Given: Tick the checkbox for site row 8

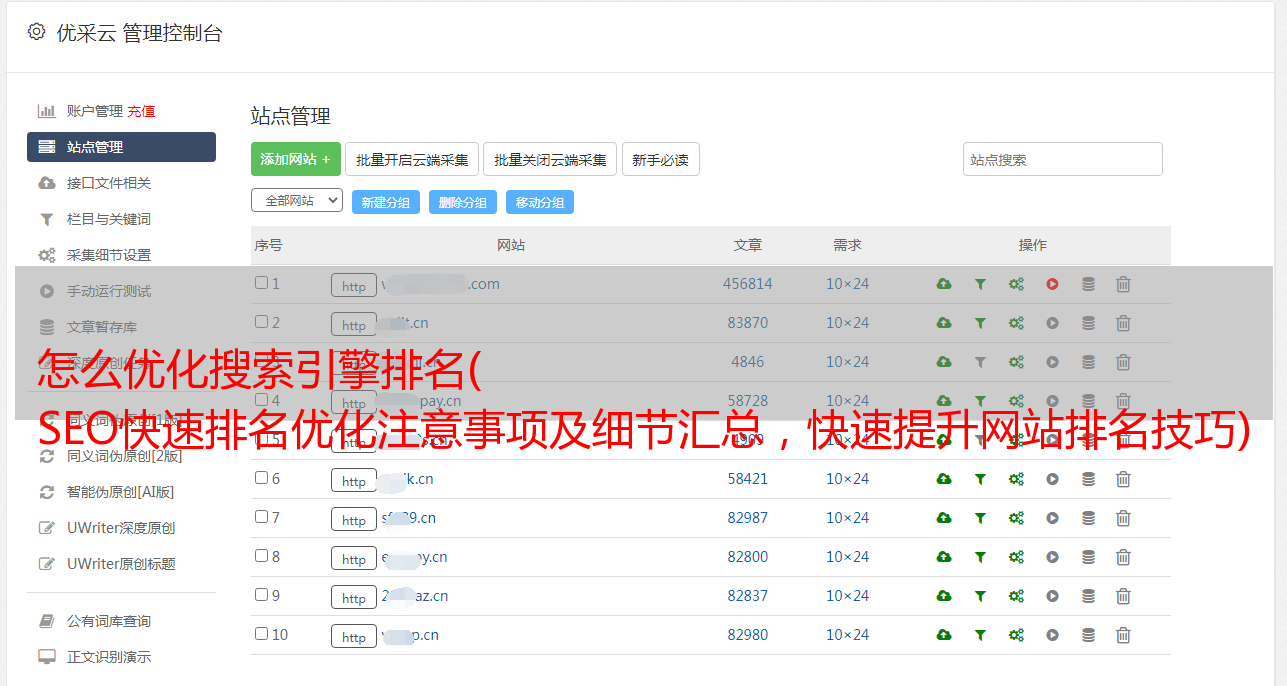Looking at the screenshot, I should [x=261, y=556].
